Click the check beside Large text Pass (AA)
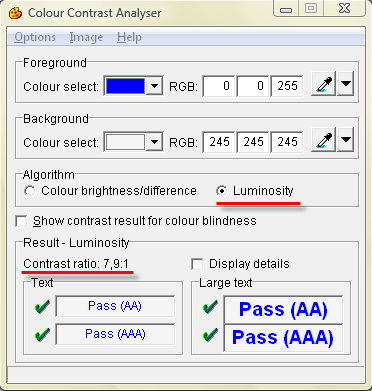The width and height of the screenshot is (372, 391). (211, 307)
